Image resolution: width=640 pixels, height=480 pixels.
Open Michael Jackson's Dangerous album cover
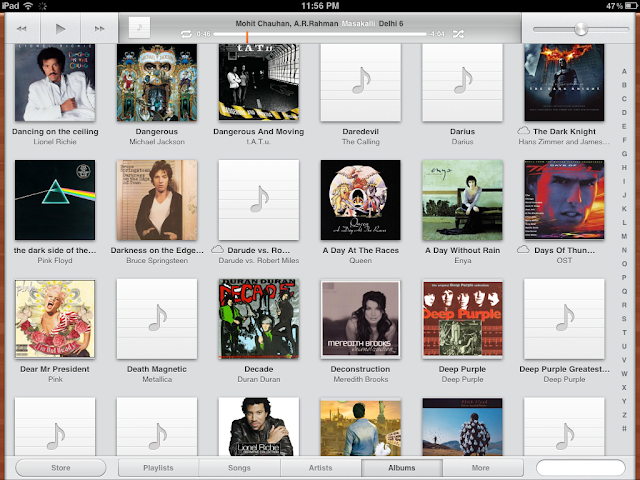tap(157, 82)
